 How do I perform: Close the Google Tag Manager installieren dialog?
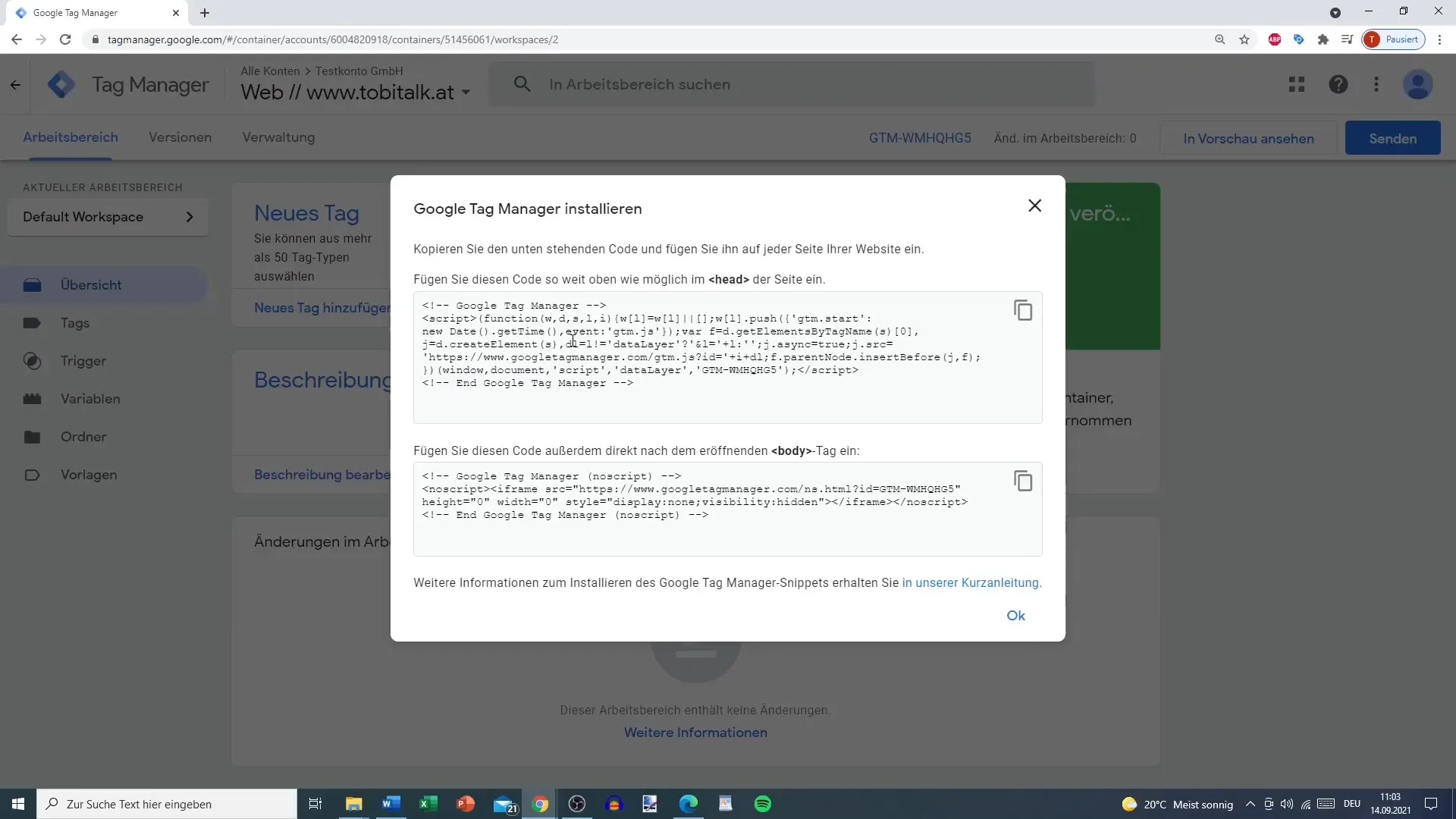click(1034, 206)
